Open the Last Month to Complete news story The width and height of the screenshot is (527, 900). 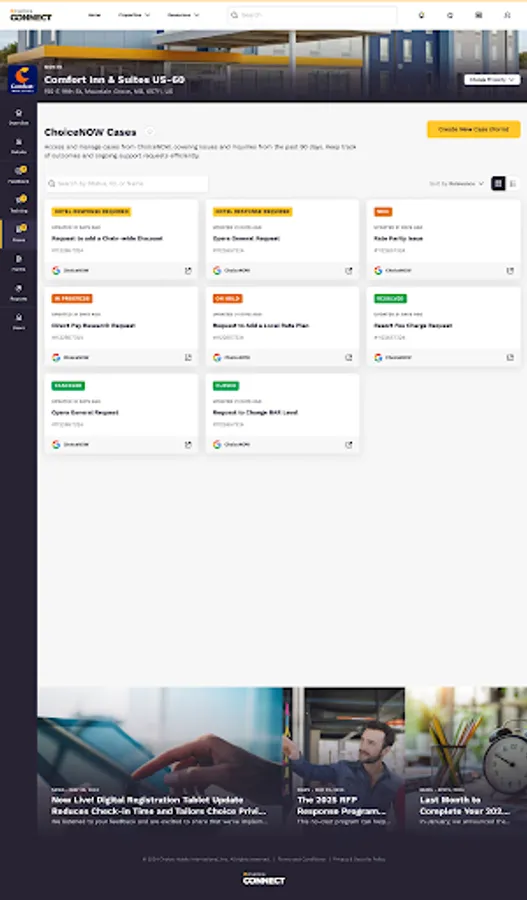tap(464, 805)
